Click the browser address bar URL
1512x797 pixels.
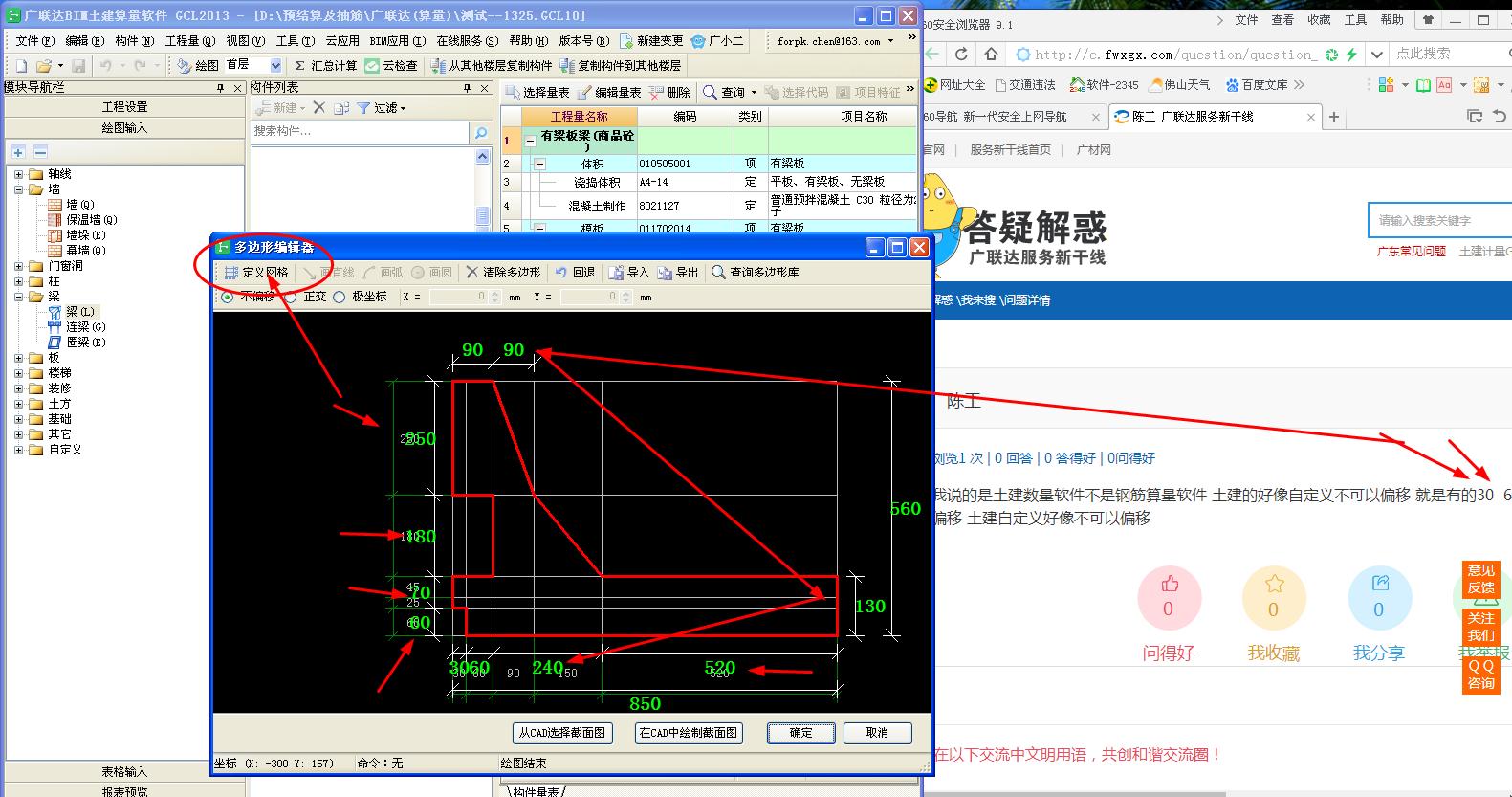coord(1174,55)
